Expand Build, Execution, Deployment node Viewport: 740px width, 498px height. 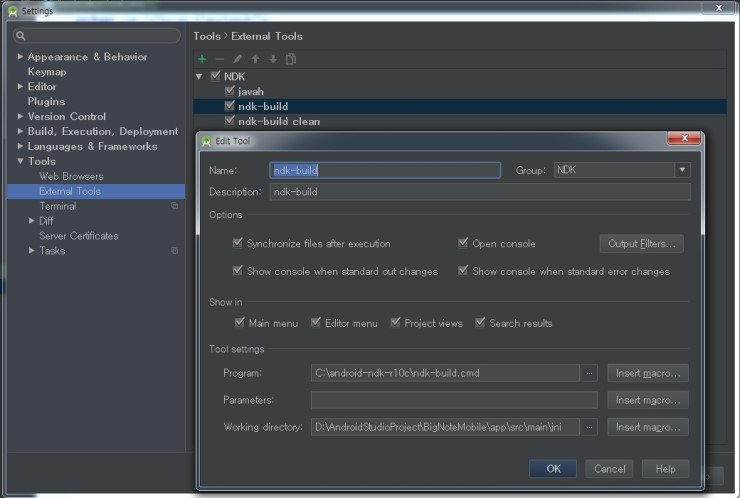click(x=20, y=131)
